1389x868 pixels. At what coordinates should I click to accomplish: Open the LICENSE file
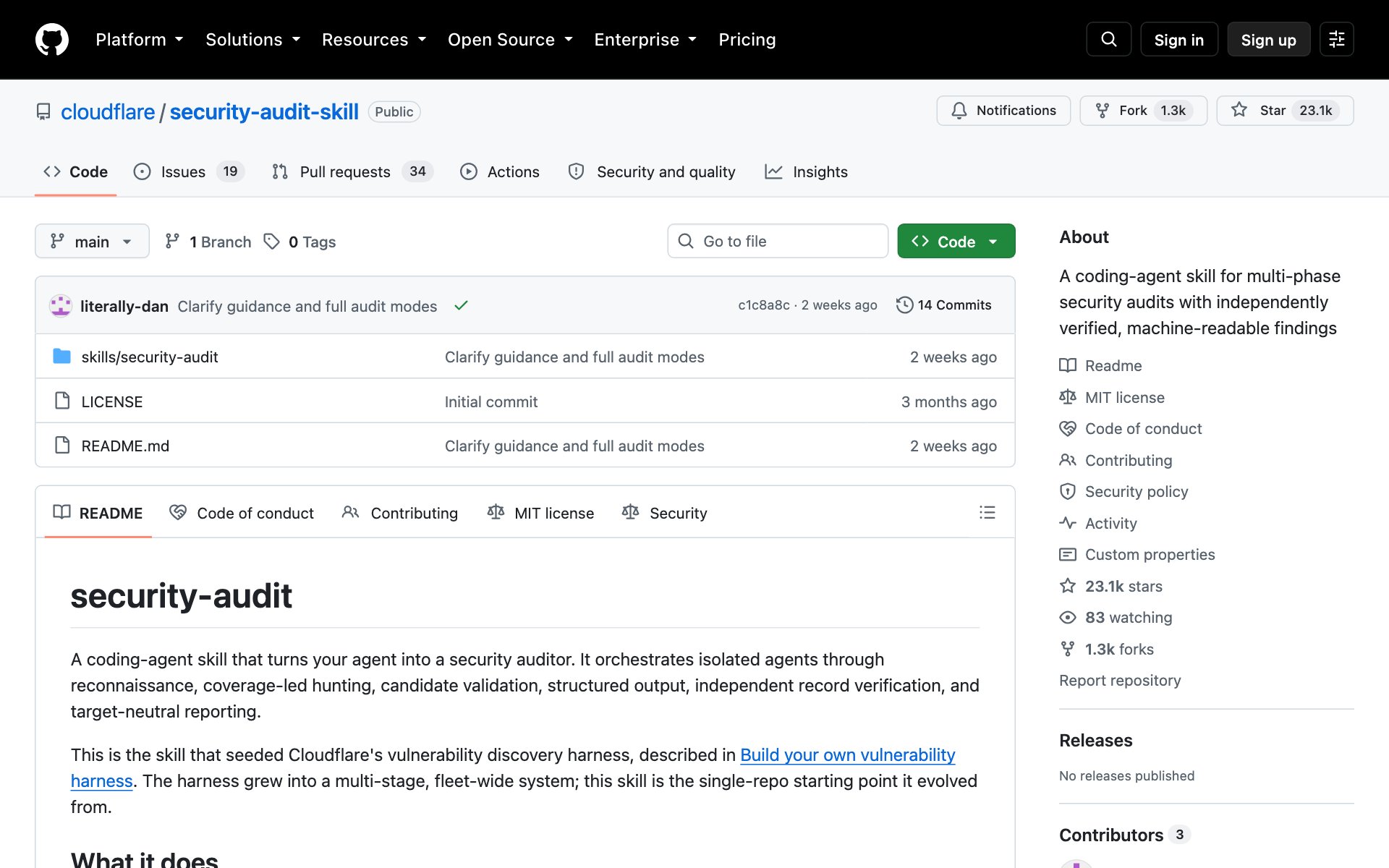click(112, 401)
